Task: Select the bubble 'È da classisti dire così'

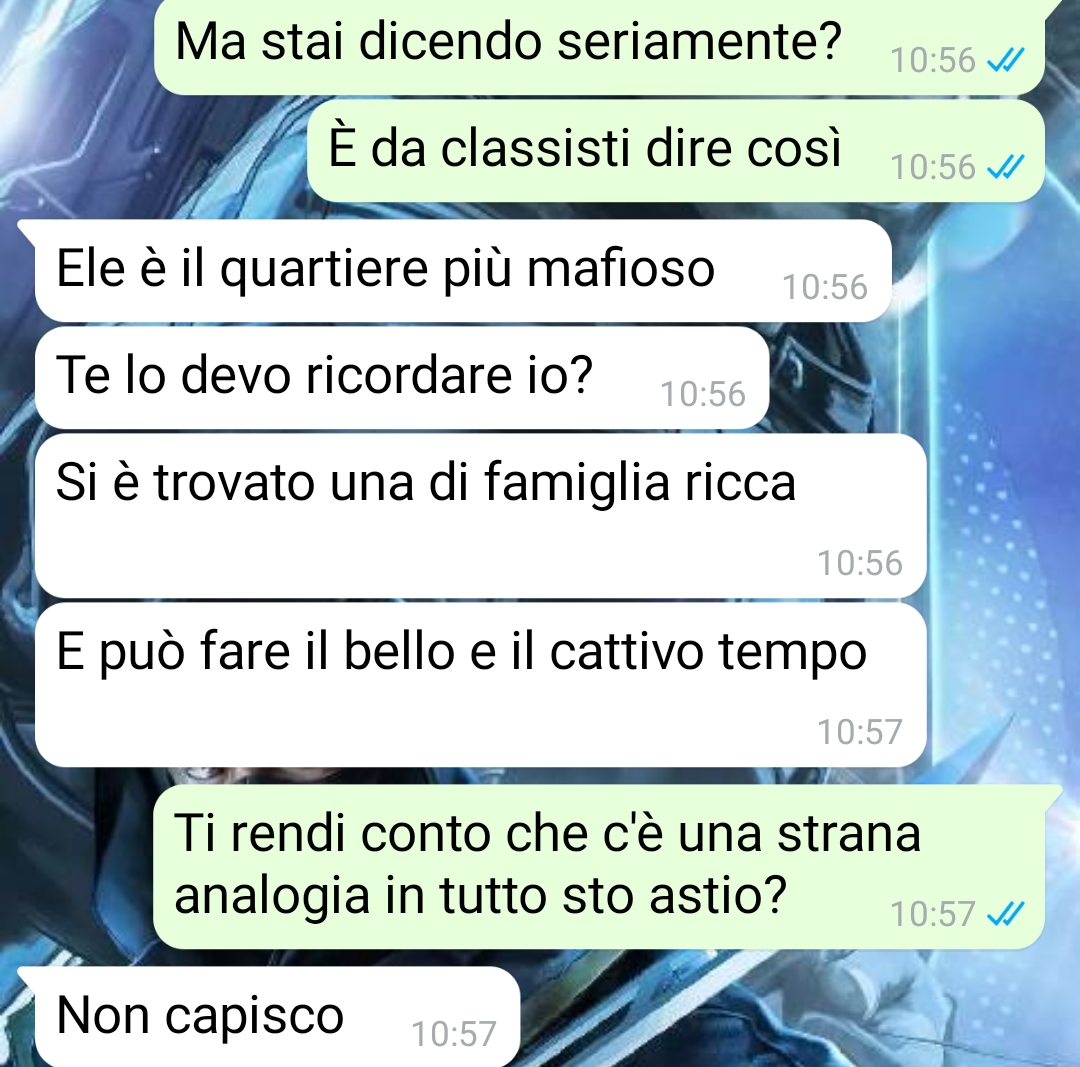Action: tap(676, 152)
